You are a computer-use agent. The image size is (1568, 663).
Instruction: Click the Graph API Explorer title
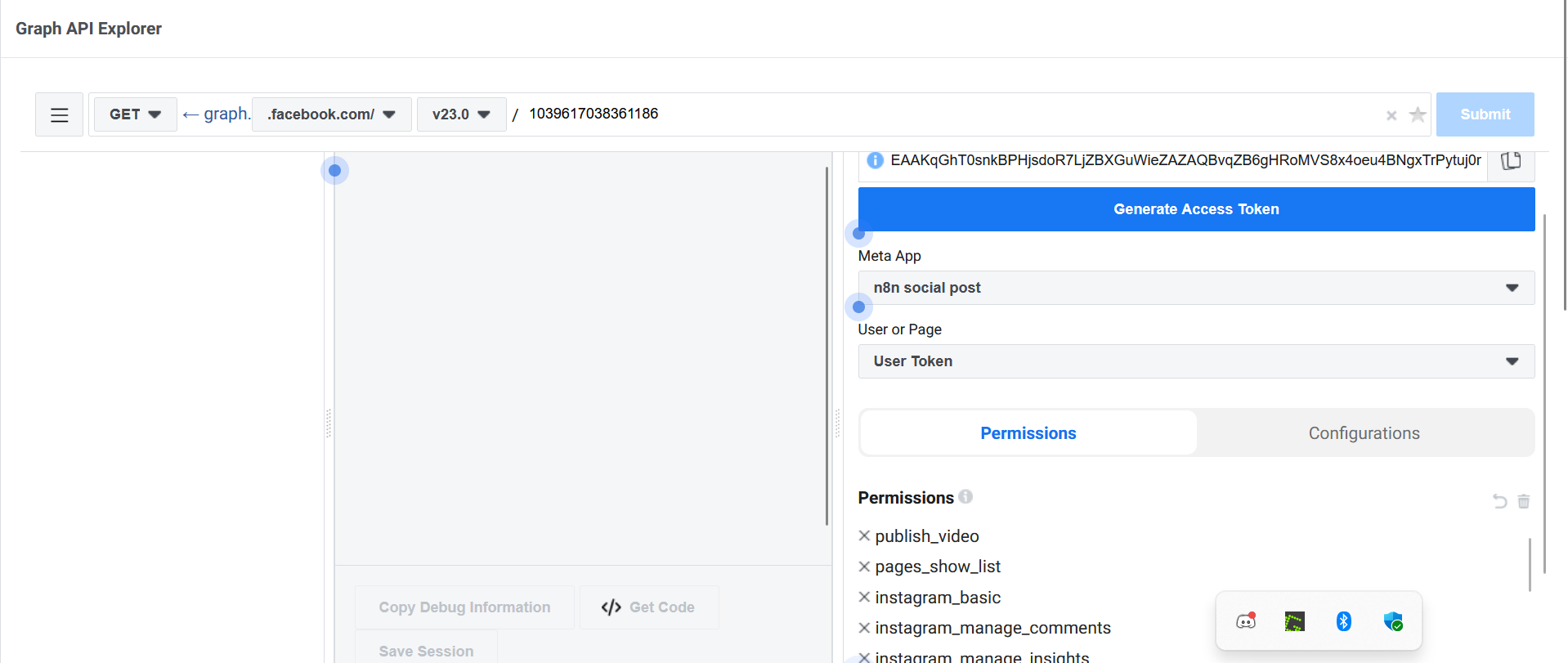click(x=88, y=29)
